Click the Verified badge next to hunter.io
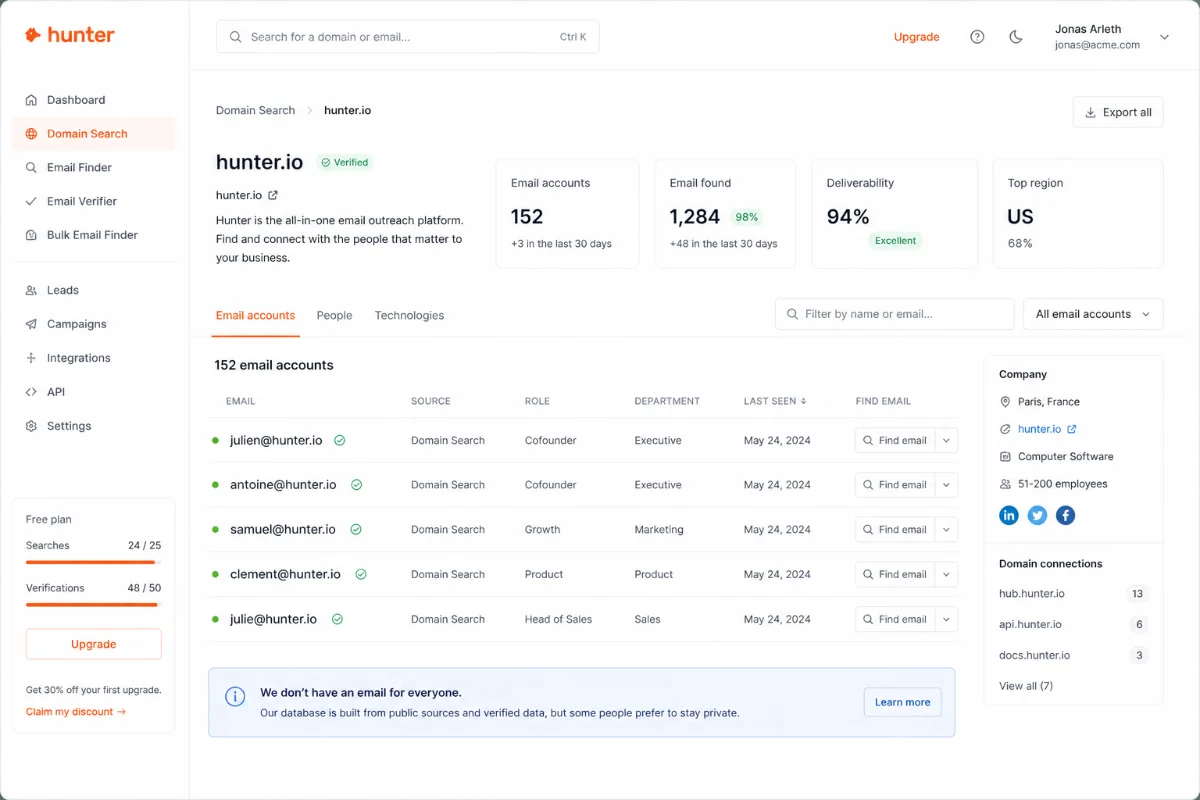 point(345,162)
